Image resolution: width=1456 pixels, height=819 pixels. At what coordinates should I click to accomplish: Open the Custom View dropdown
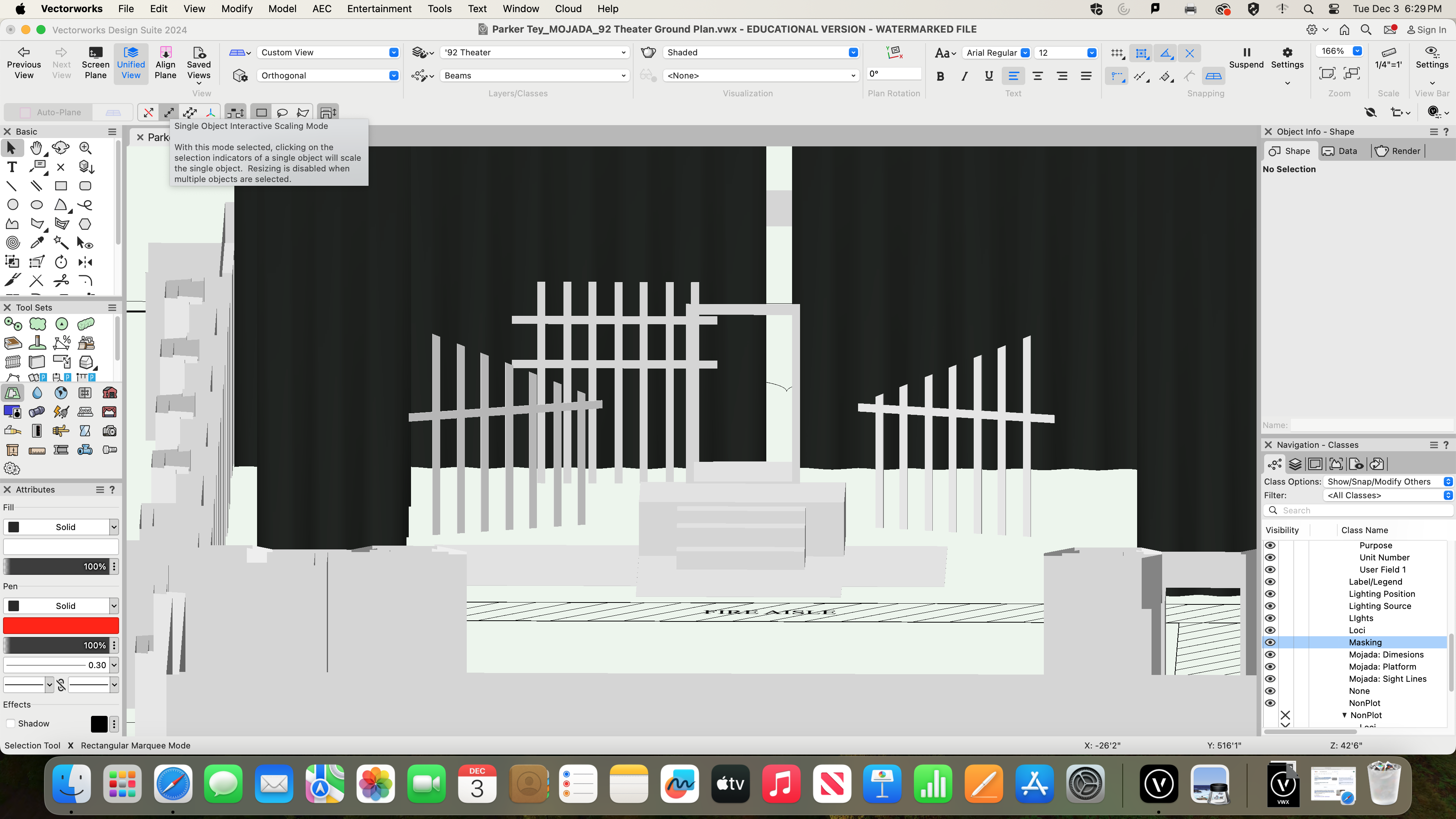[328, 53]
